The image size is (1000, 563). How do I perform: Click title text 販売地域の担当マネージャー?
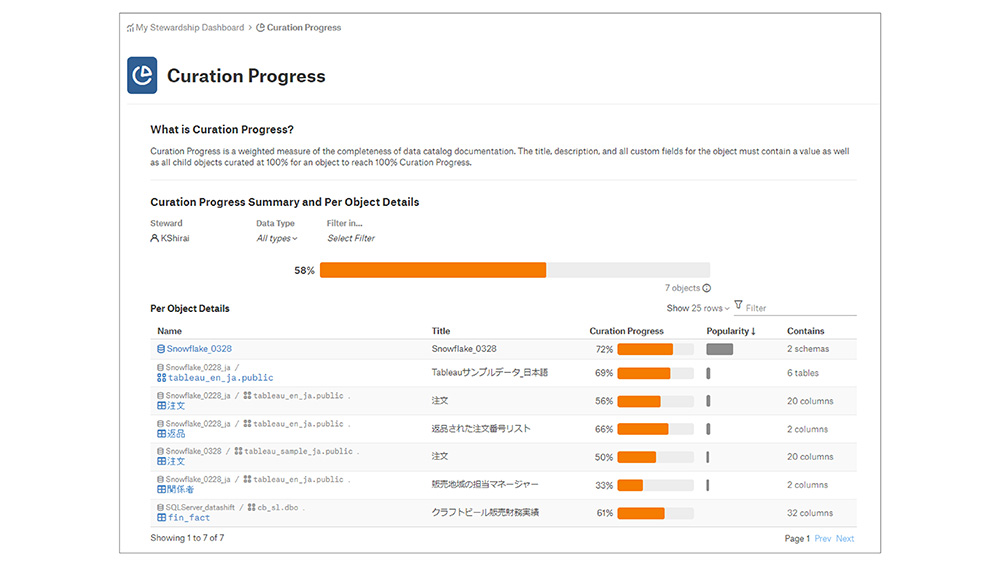click(x=485, y=485)
